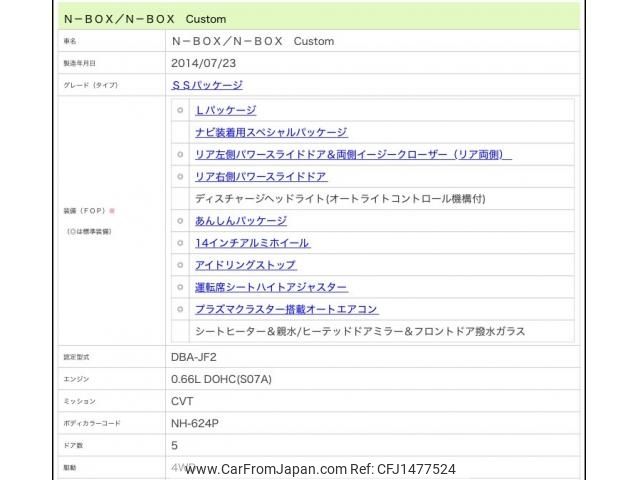Open the SSパッケージ grade link
640x480 pixels.
click(207, 85)
